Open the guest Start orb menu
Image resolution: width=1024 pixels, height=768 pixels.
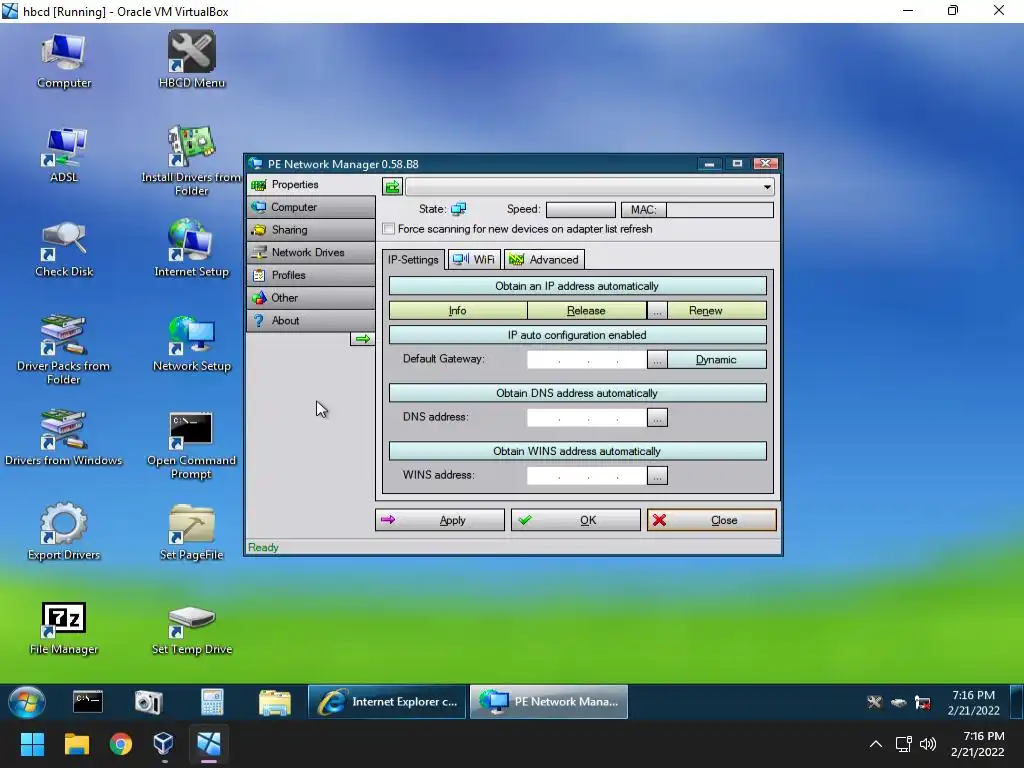27,702
